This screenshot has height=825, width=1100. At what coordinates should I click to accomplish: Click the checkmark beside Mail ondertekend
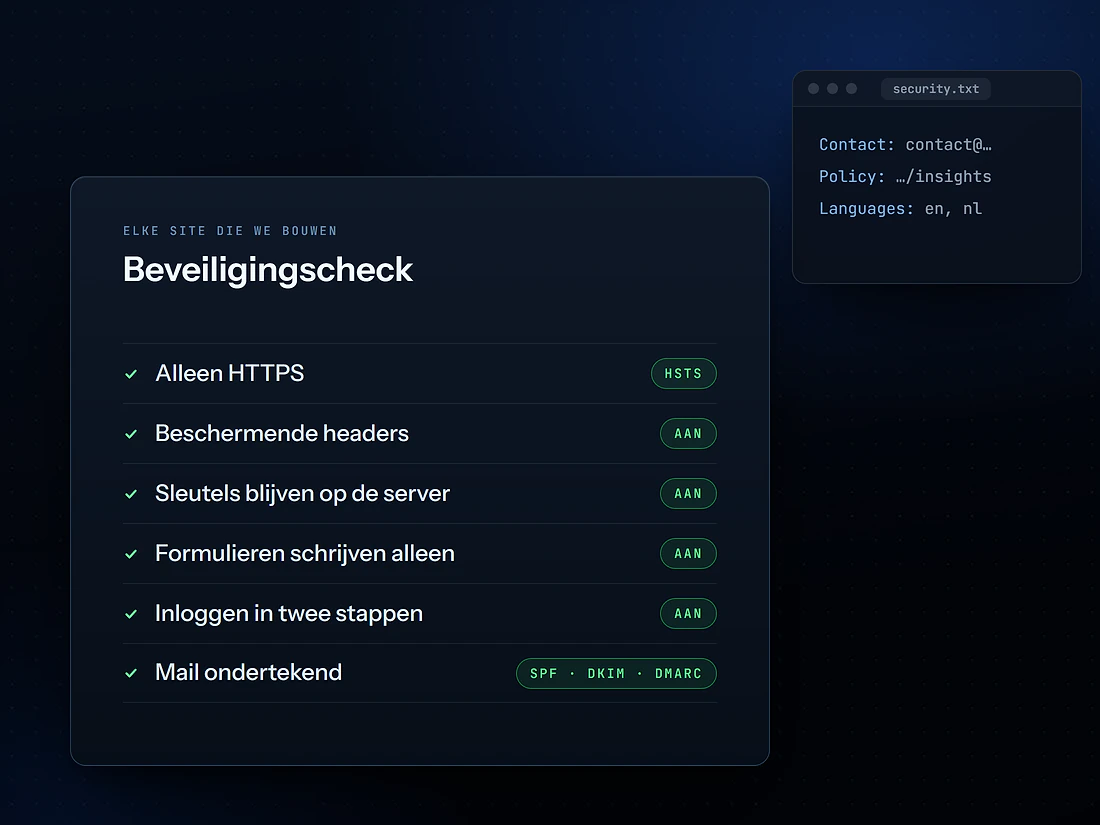coord(130,673)
